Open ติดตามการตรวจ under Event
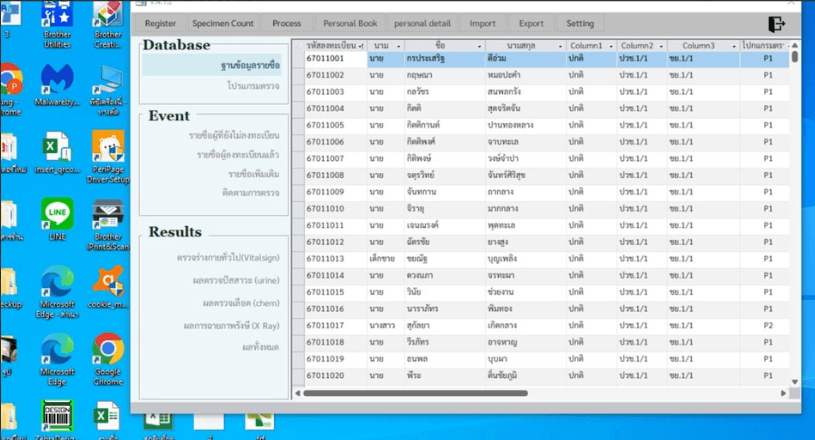Screen dimensions: 815x440 pyautogui.click(x=251, y=193)
